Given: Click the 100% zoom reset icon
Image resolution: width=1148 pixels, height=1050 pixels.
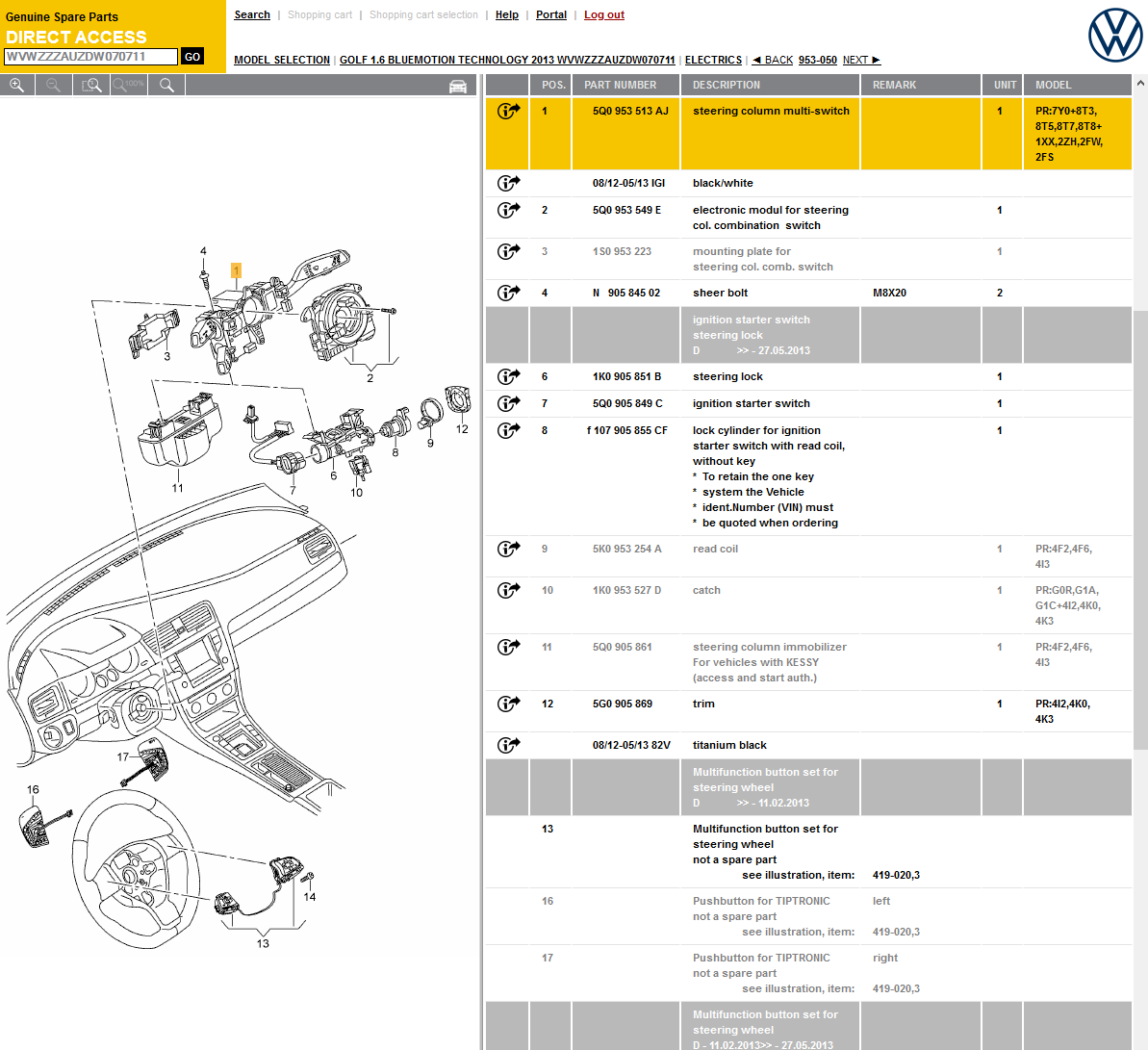Looking at the screenshot, I should click(129, 86).
